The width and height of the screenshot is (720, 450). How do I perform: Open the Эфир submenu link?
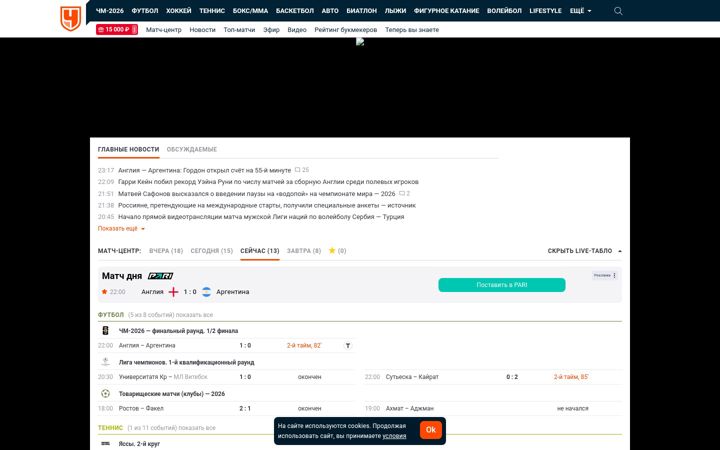coord(271,29)
